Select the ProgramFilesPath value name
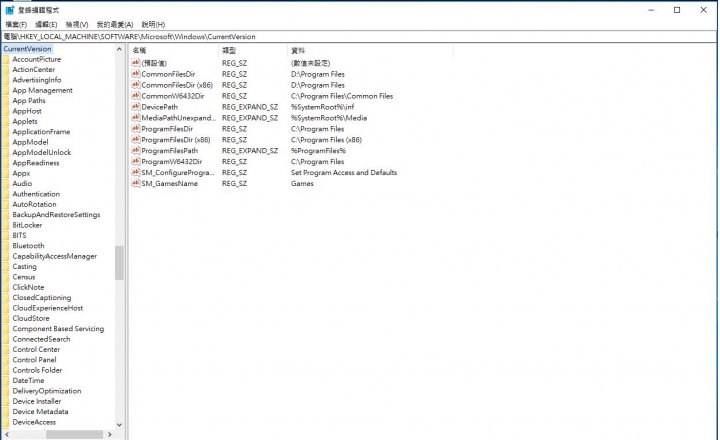The image size is (720, 440). [x=169, y=151]
